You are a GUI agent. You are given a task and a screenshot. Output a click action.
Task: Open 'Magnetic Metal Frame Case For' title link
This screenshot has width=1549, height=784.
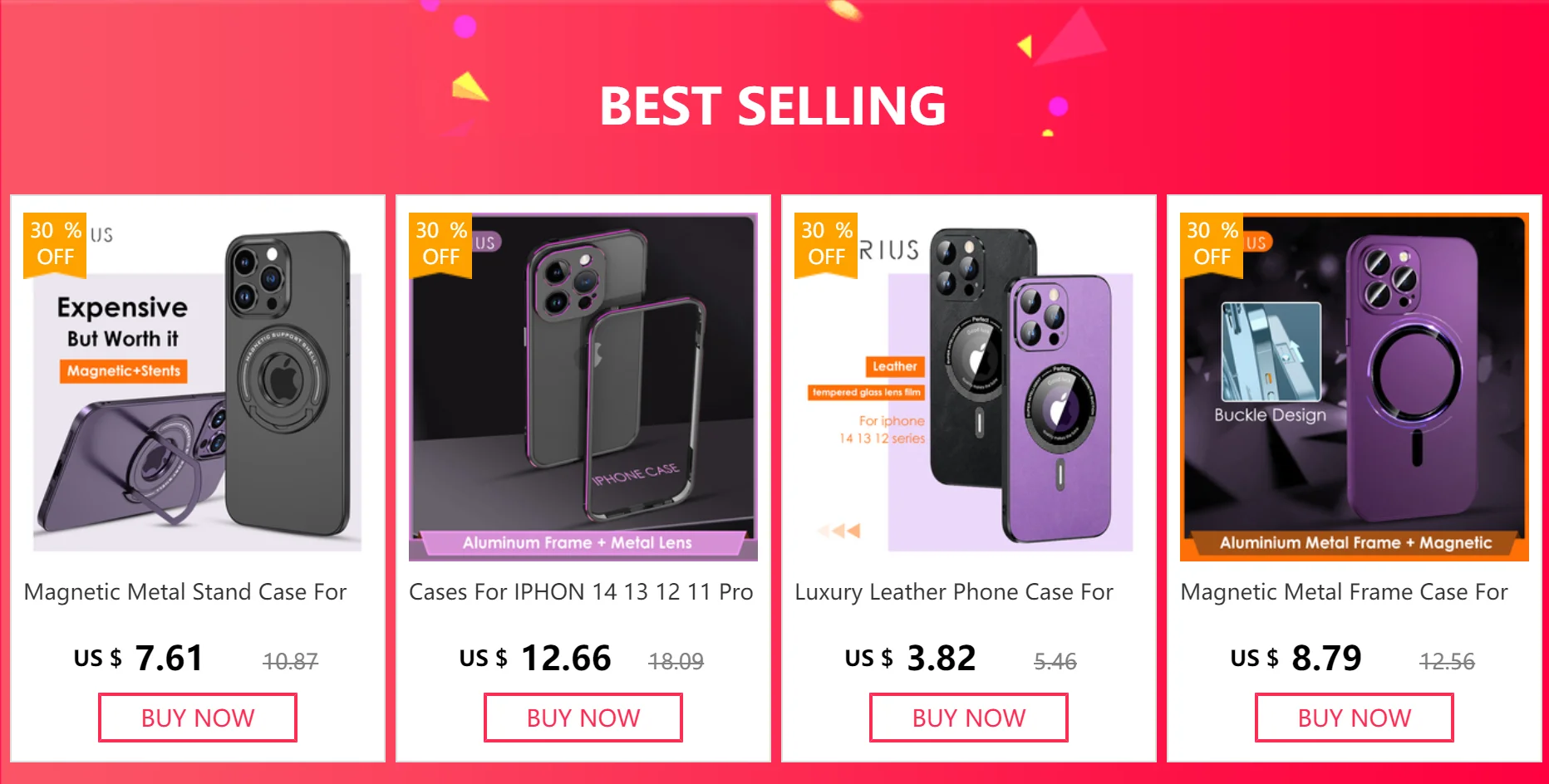(1344, 592)
